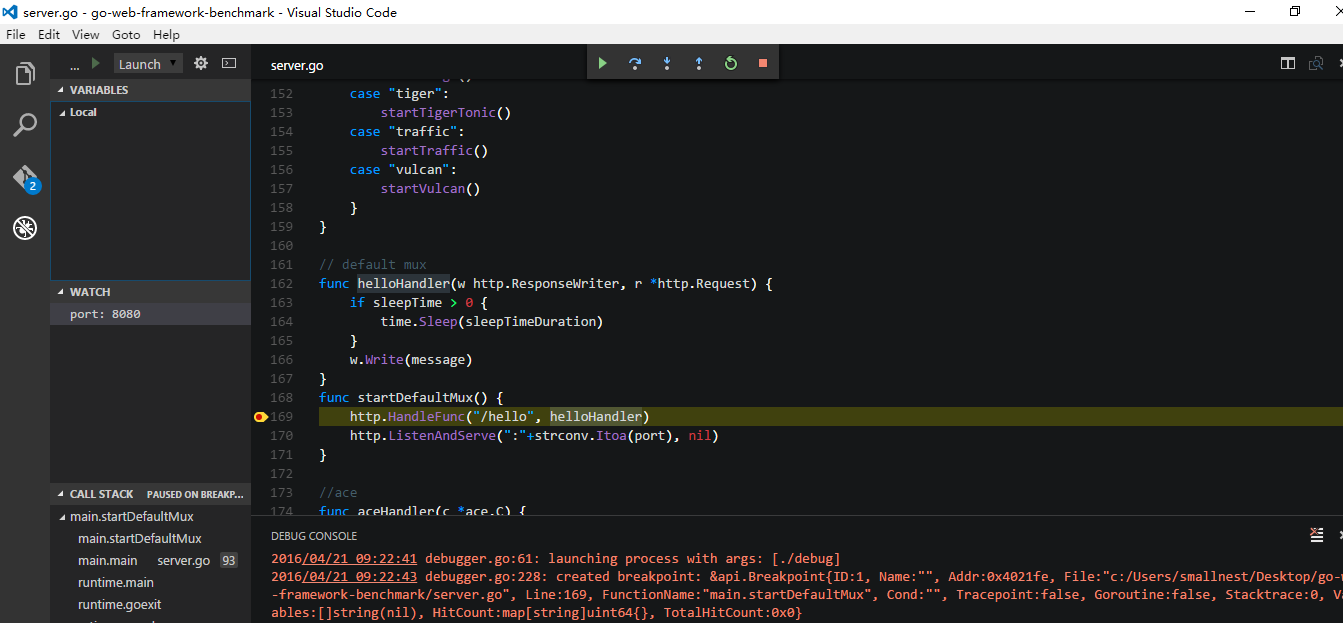Viewport: 1343px width, 623px height.
Task: Click startTraffic() call on line 155
Action: (434, 151)
